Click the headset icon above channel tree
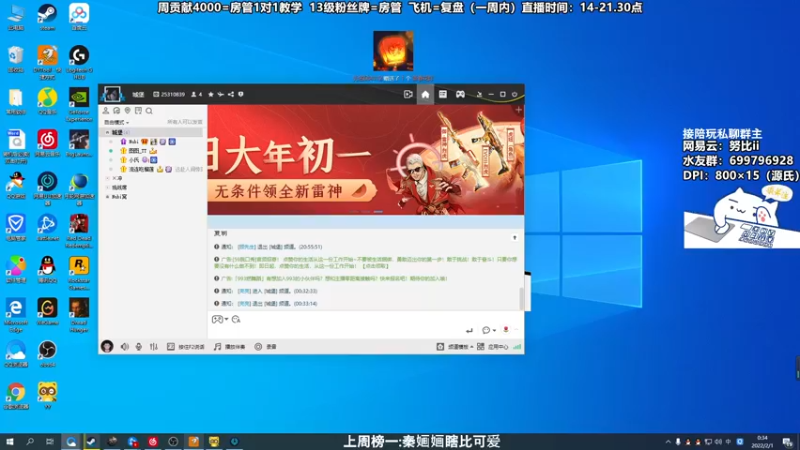Screen dimensions: 800x450 (x=117, y=111)
